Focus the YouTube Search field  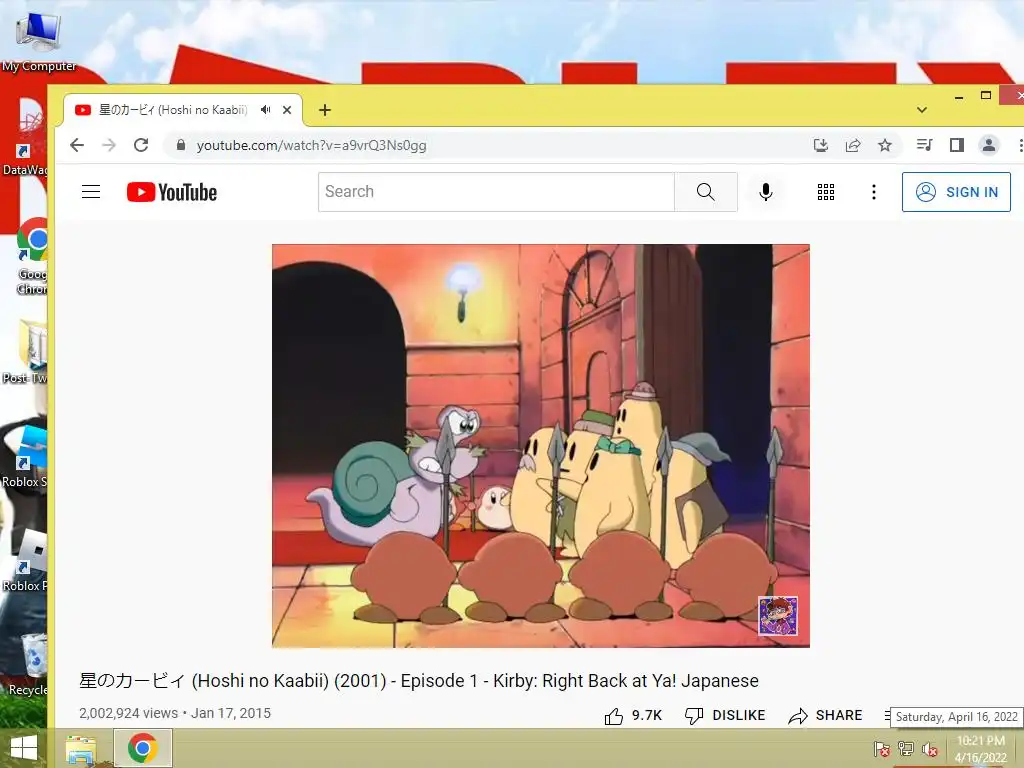[x=496, y=192]
